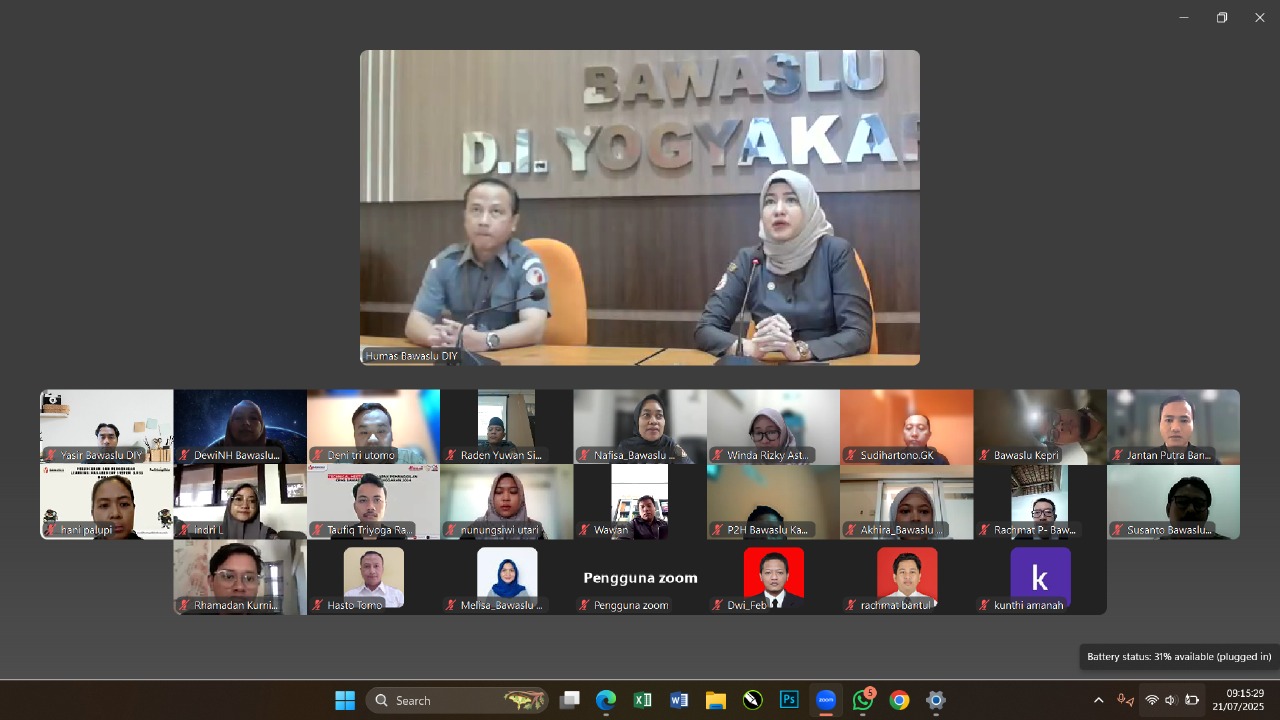The image size is (1280, 720).
Task: Click the battery tray icon
Action: (x=1191, y=700)
